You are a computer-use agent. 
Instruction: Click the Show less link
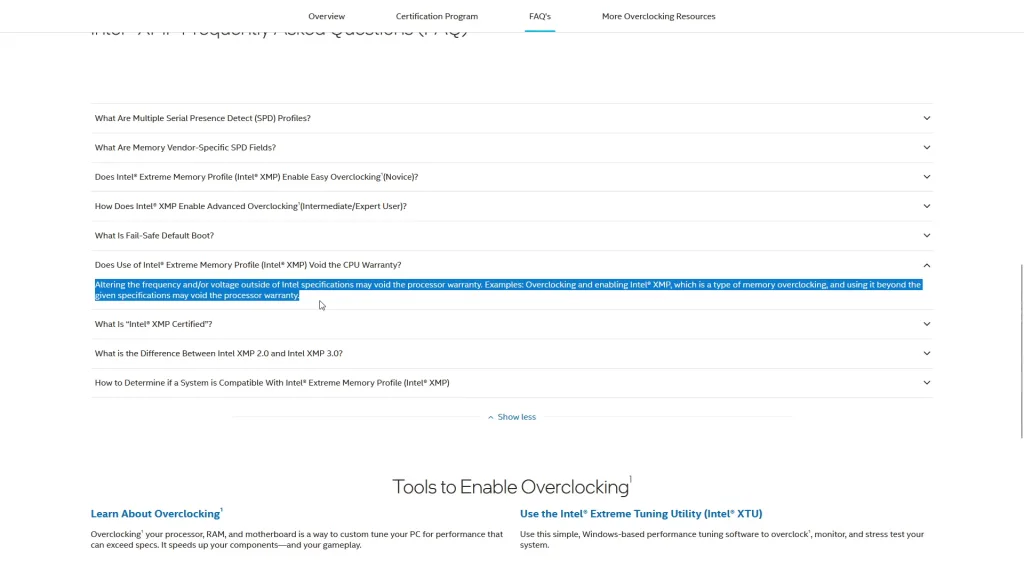tap(512, 417)
